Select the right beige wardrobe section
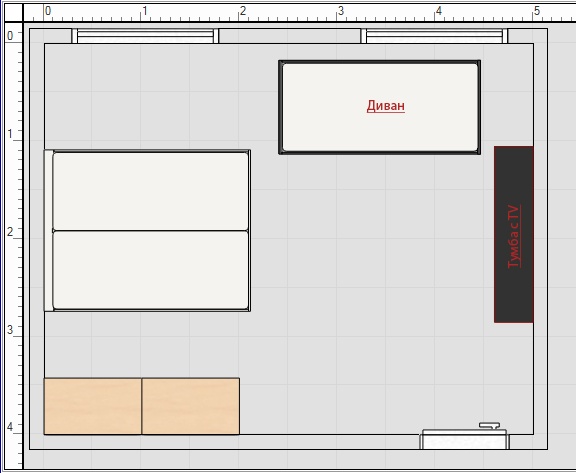This screenshot has height=473, width=576. (x=191, y=406)
